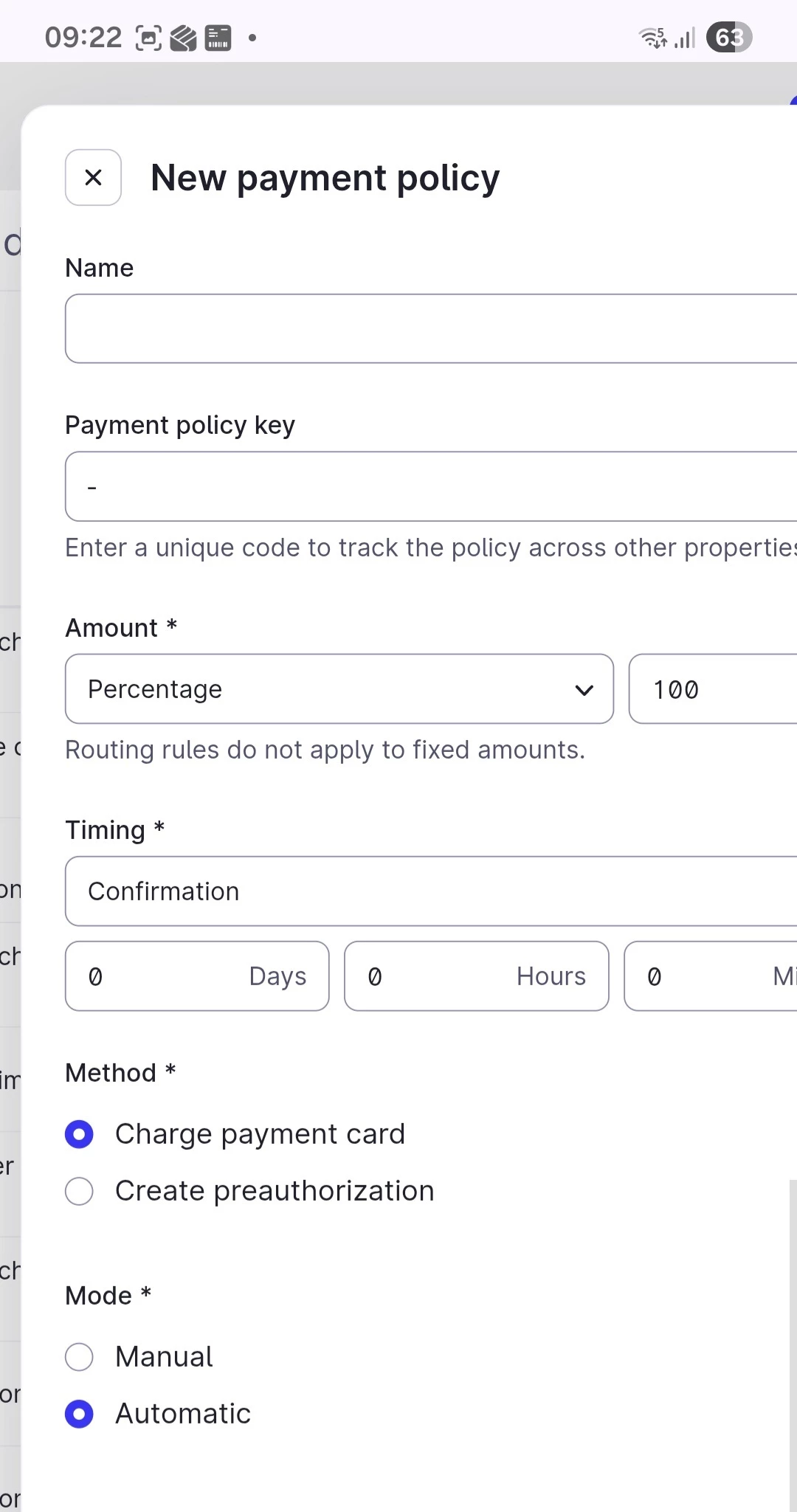Choose Automatic mode
The height and width of the screenshot is (1512, 797).
(79, 1414)
